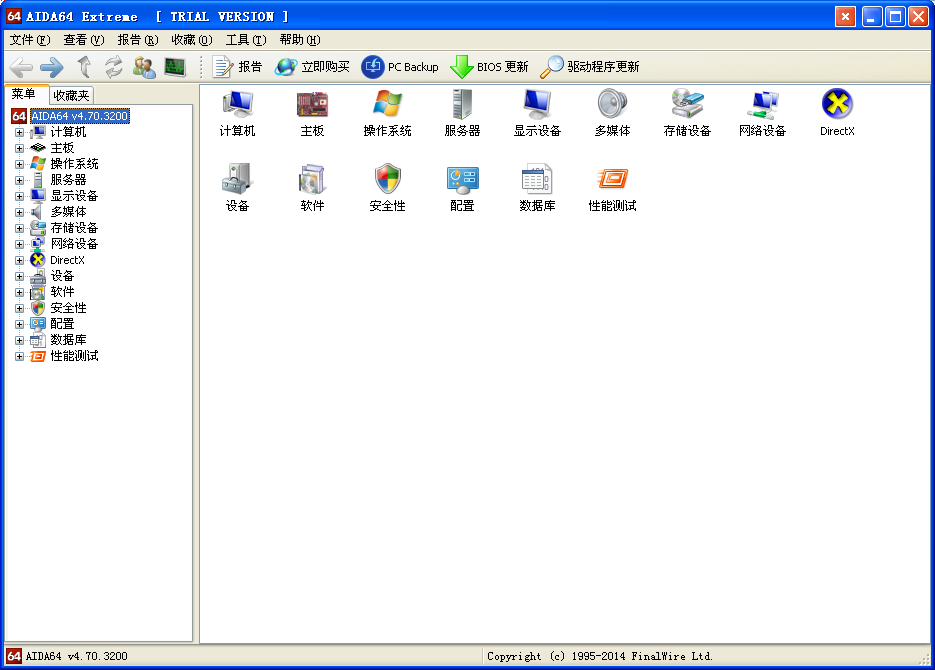The width and height of the screenshot is (935, 670).
Task: Select 安全性 in the left tree
Action: pos(68,308)
